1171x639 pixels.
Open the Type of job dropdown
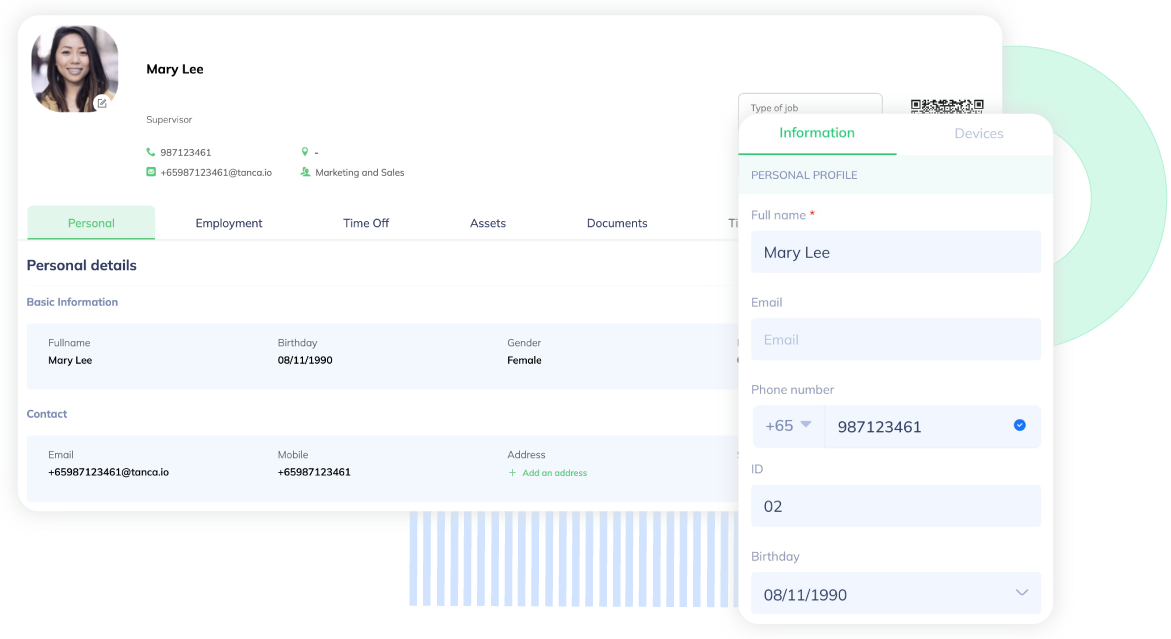[809, 105]
